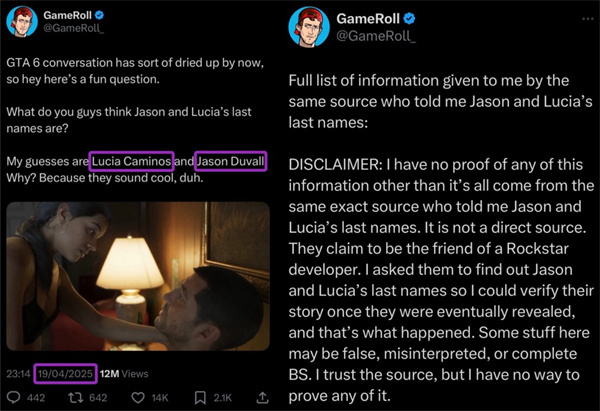Click the left GameRoll profile avatar
The image size is (600, 411).
[x=22, y=21]
